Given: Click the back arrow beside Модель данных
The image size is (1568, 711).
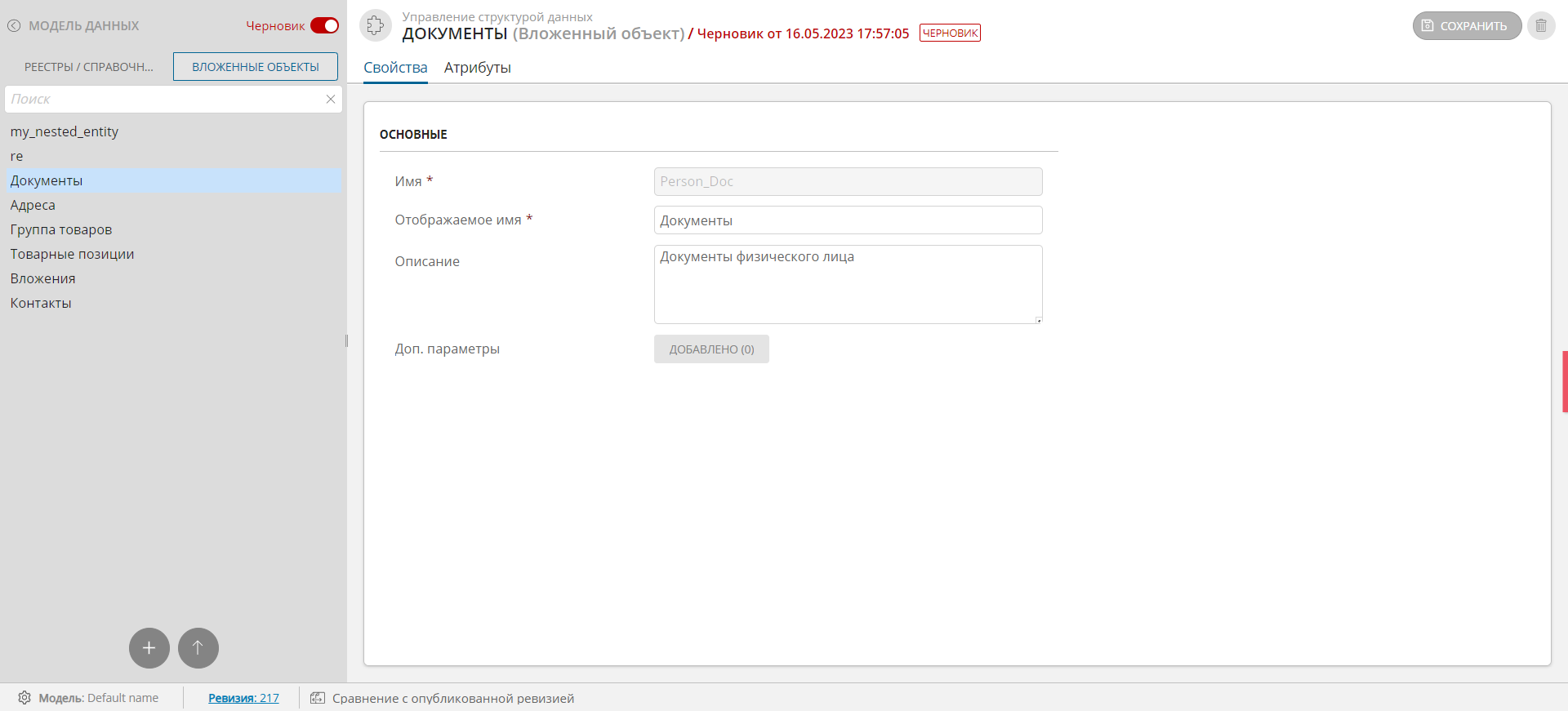Looking at the screenshot, I should (14, 26).
